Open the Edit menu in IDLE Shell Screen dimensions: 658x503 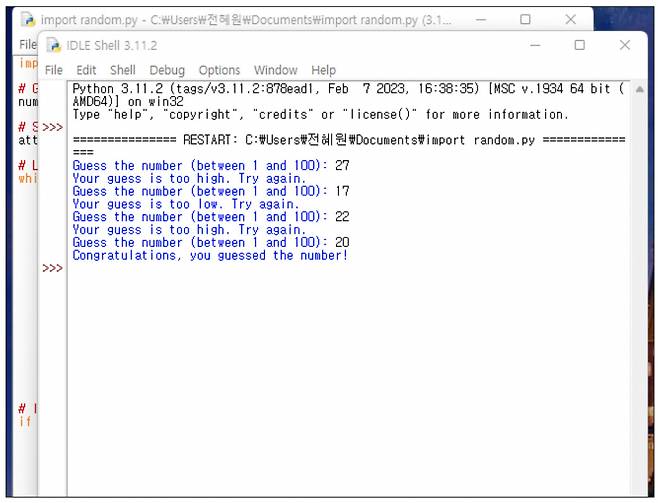click(x=86, y=70)
